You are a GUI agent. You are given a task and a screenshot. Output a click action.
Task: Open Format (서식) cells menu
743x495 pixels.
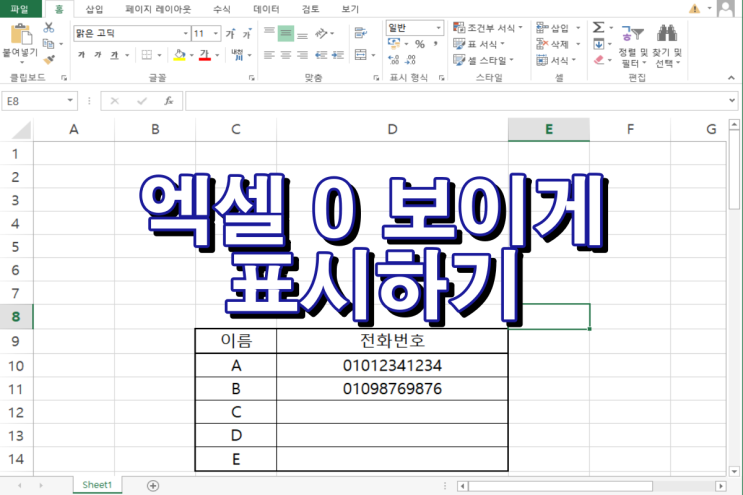[x=556, y=60]
